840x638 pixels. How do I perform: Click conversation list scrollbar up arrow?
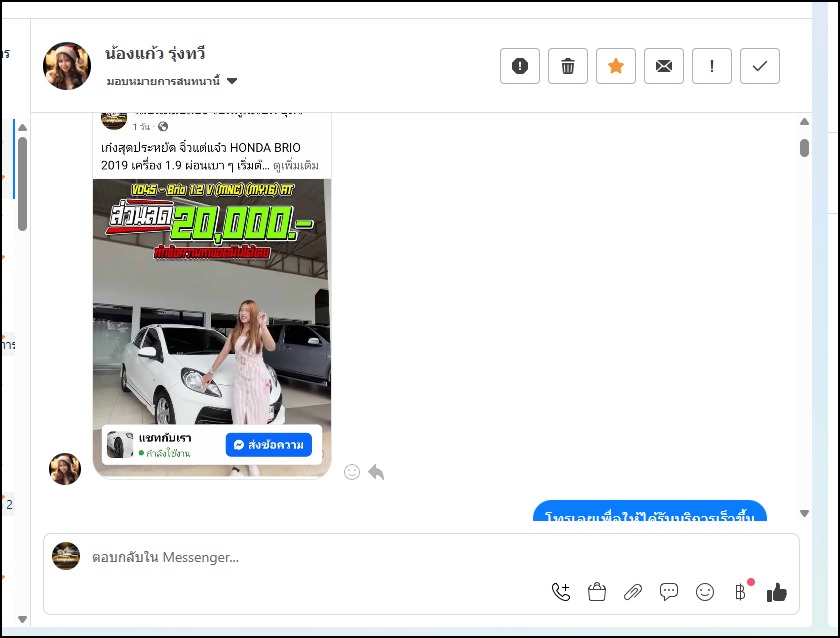pos(22,127)
